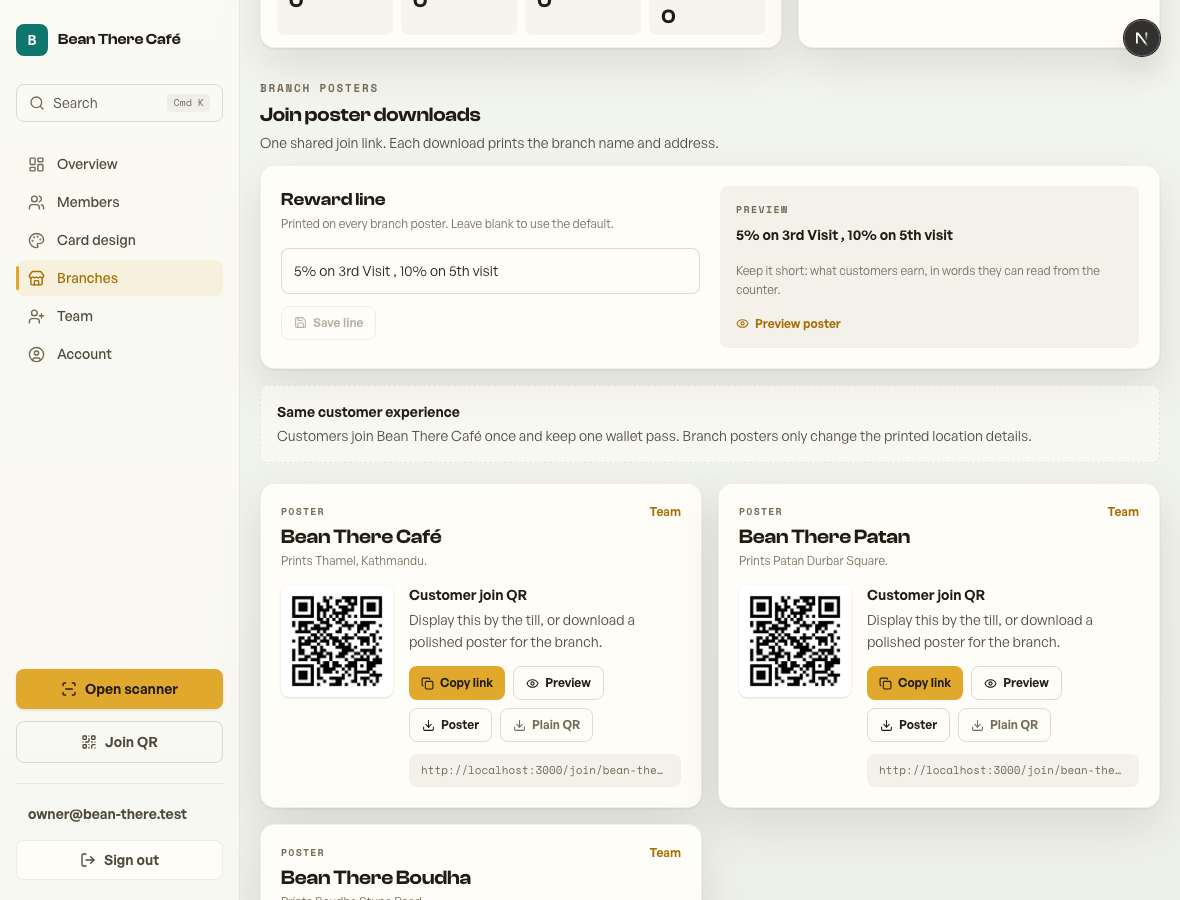Screen dimensions: 1180x900
Task: Click copy icon in Bean There Café card
Action: [427, 683]
